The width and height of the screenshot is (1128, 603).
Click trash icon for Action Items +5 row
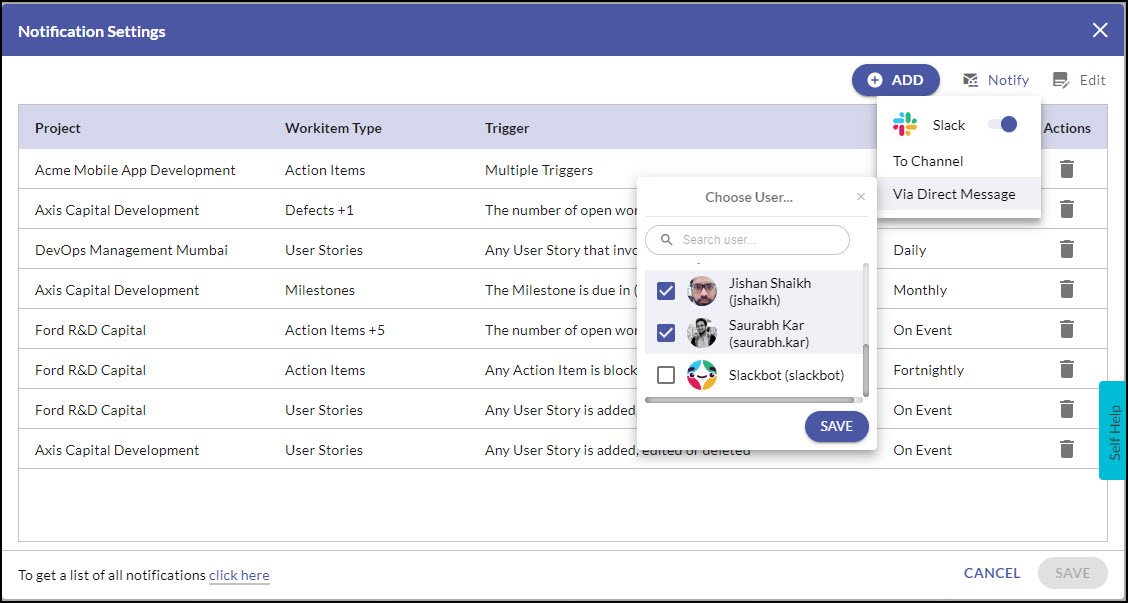(1067, 330)
